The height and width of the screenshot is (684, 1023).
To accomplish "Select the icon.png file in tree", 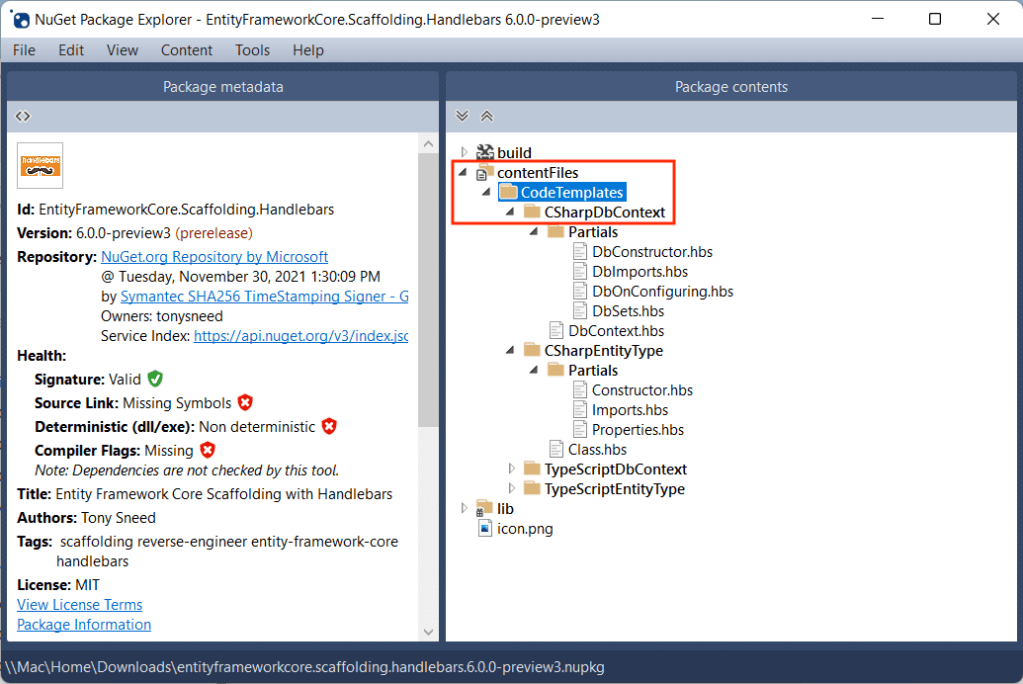I will [524, 528].
